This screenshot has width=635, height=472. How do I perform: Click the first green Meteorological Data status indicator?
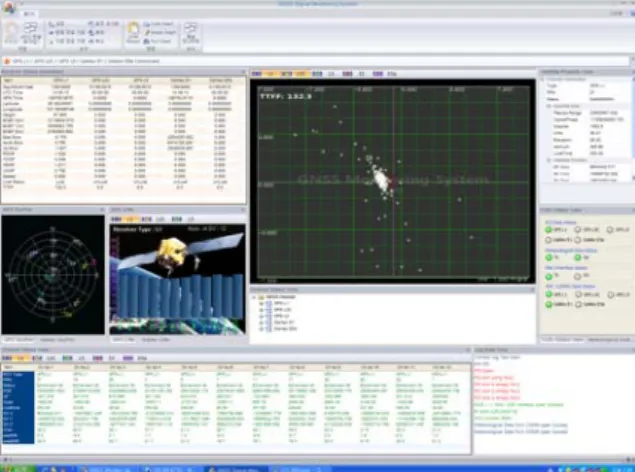[549, 257]
